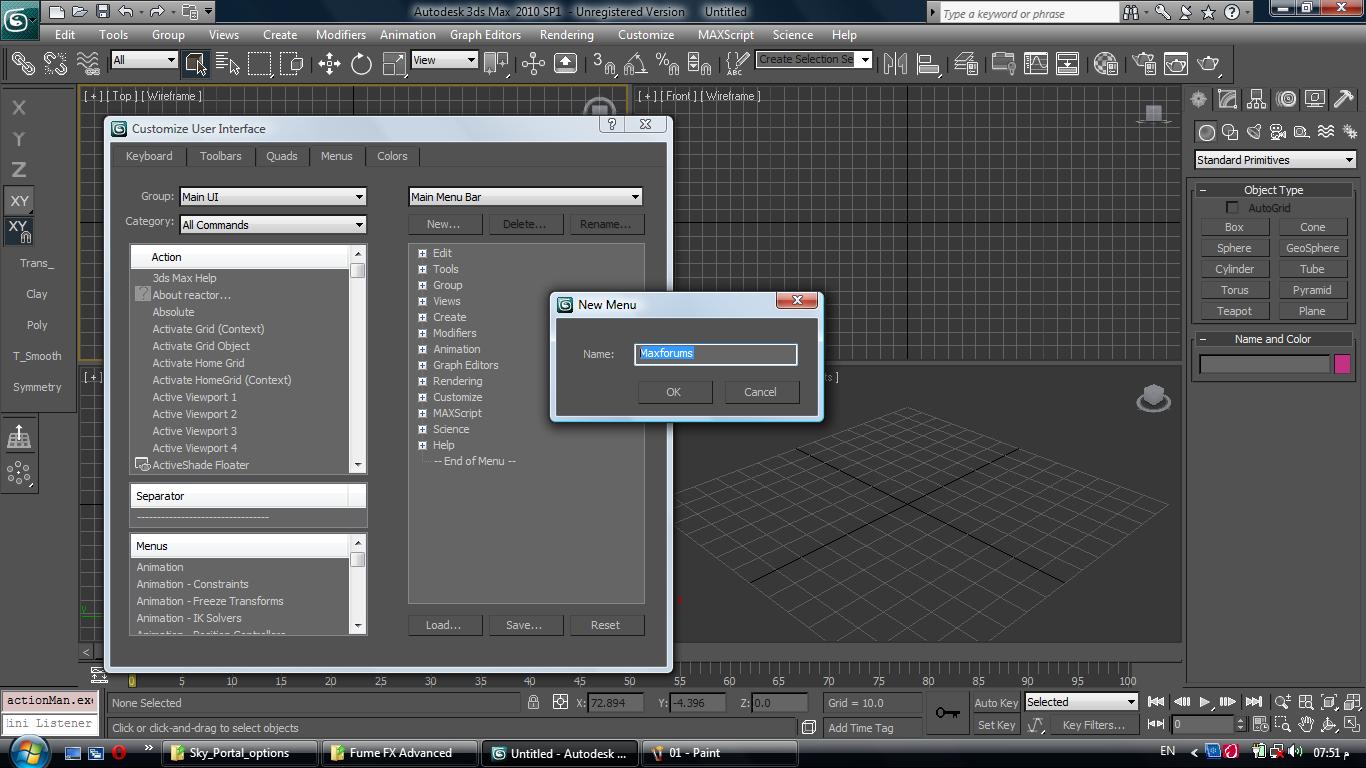Open Select by Name tool
This screenshot has height=768, width=1366.
point(228,64)
